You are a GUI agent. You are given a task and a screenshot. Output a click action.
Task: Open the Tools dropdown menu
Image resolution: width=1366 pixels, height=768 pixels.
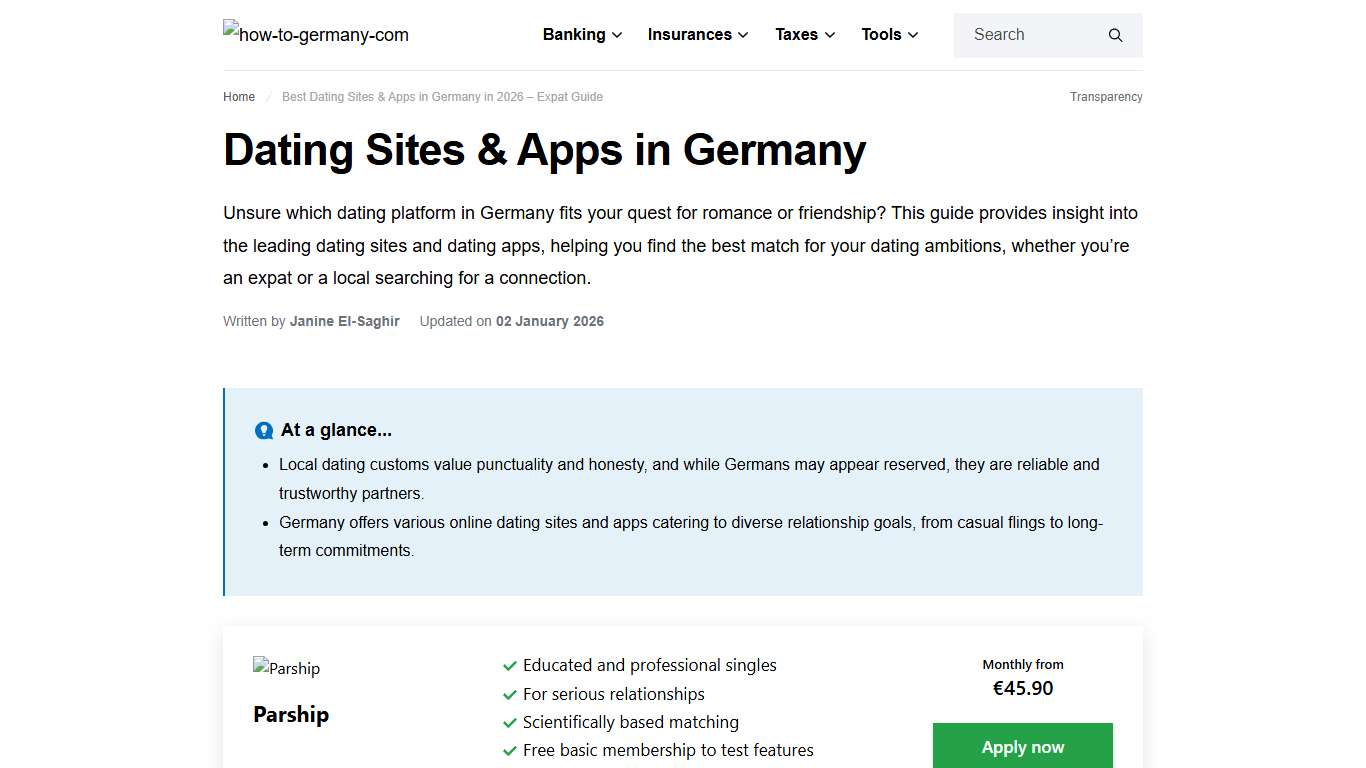(913, 35)
